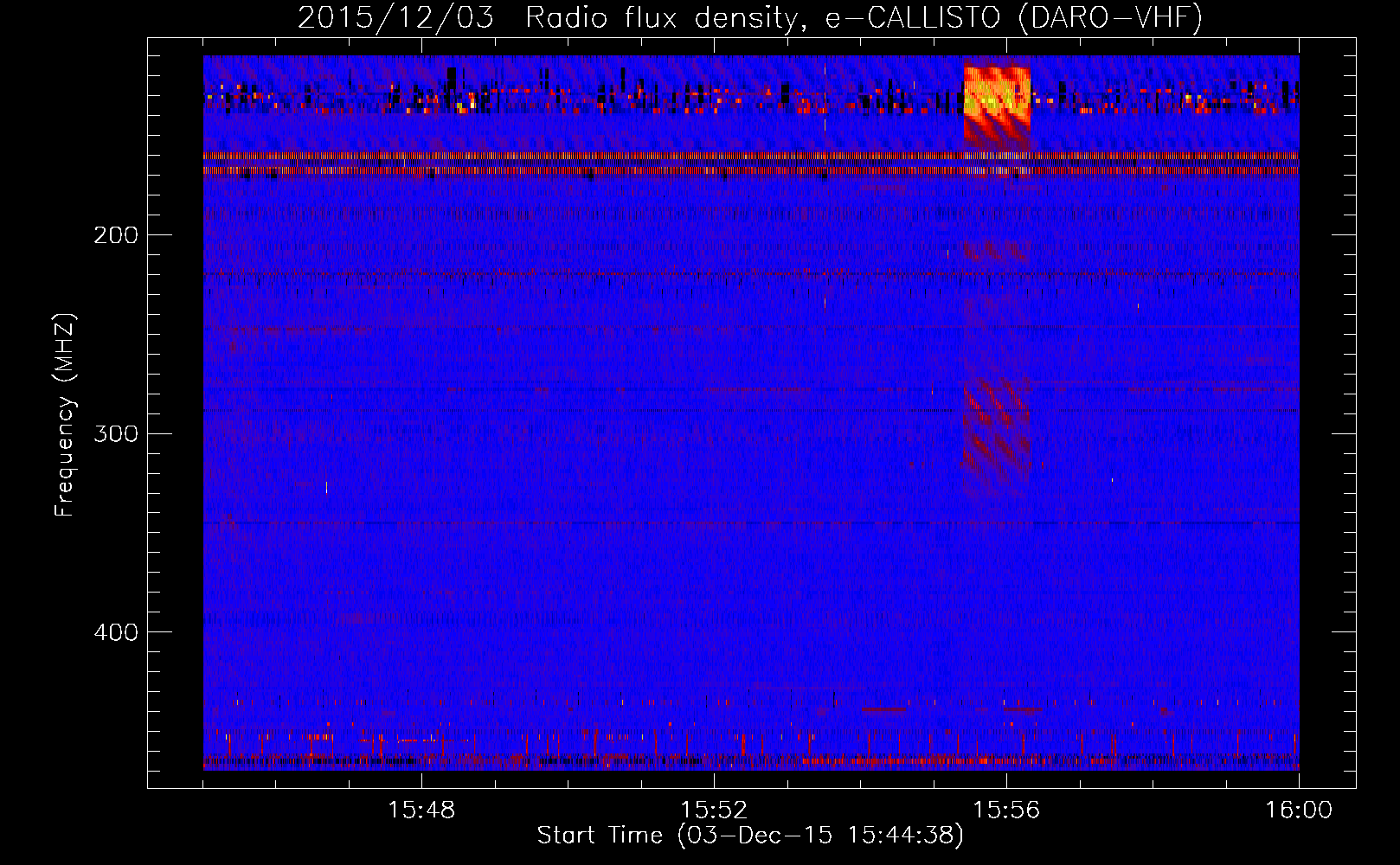Screen dimensions: 1400x865
Task: Click the '300' frequency tick label
Action: pyautogui.click(x=116, y=433)
